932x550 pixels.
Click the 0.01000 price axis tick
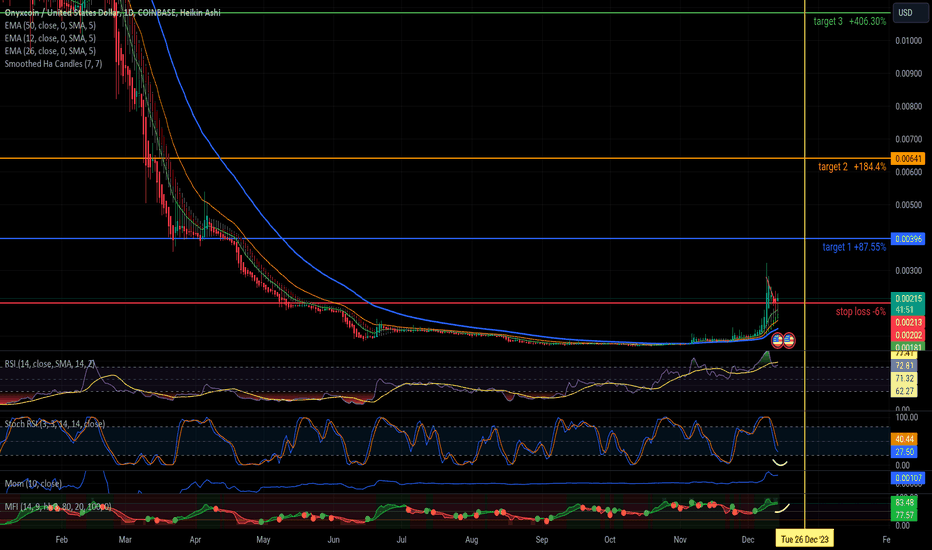[908, 40]
